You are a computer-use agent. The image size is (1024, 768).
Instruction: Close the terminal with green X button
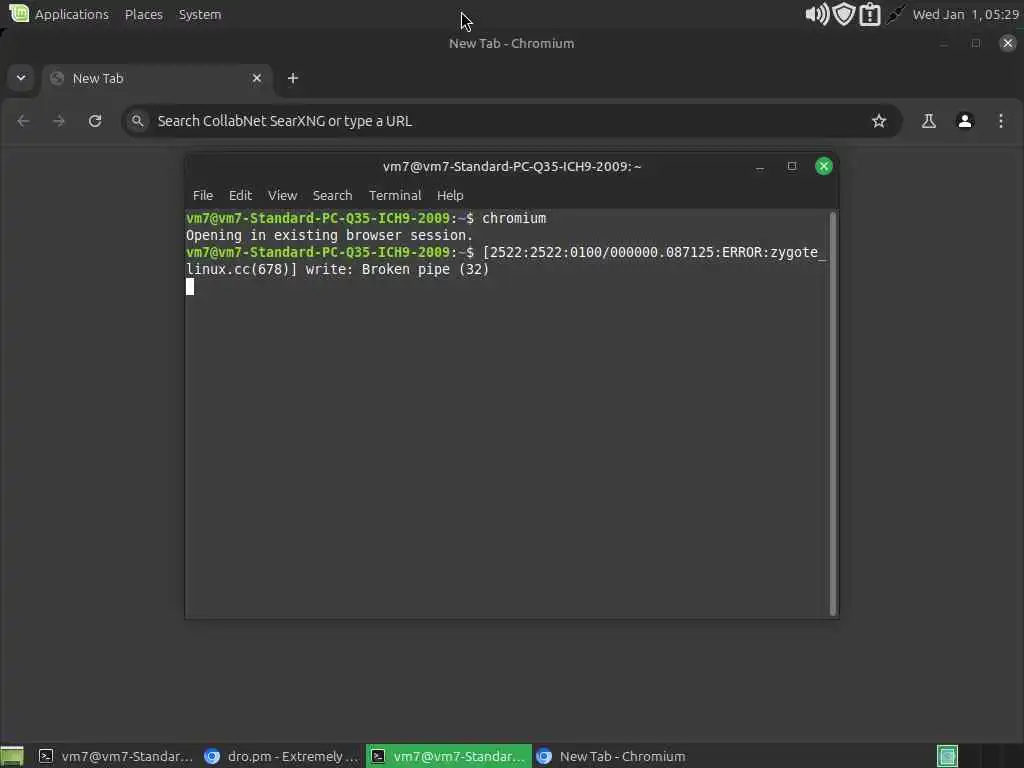click(824, 167)
